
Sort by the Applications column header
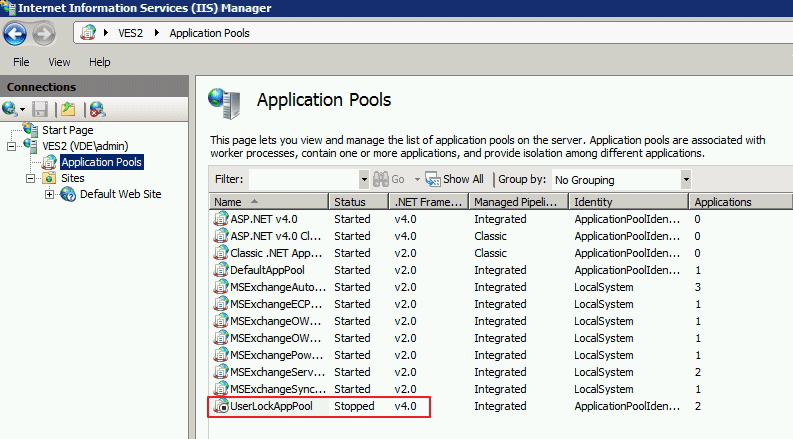(x=740, y=202)
